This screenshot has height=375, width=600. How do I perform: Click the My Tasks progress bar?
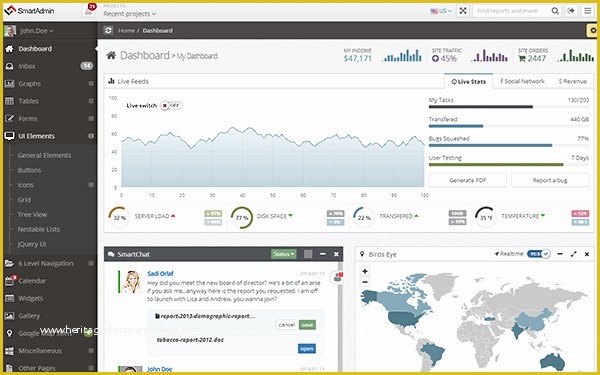[509, 107]
